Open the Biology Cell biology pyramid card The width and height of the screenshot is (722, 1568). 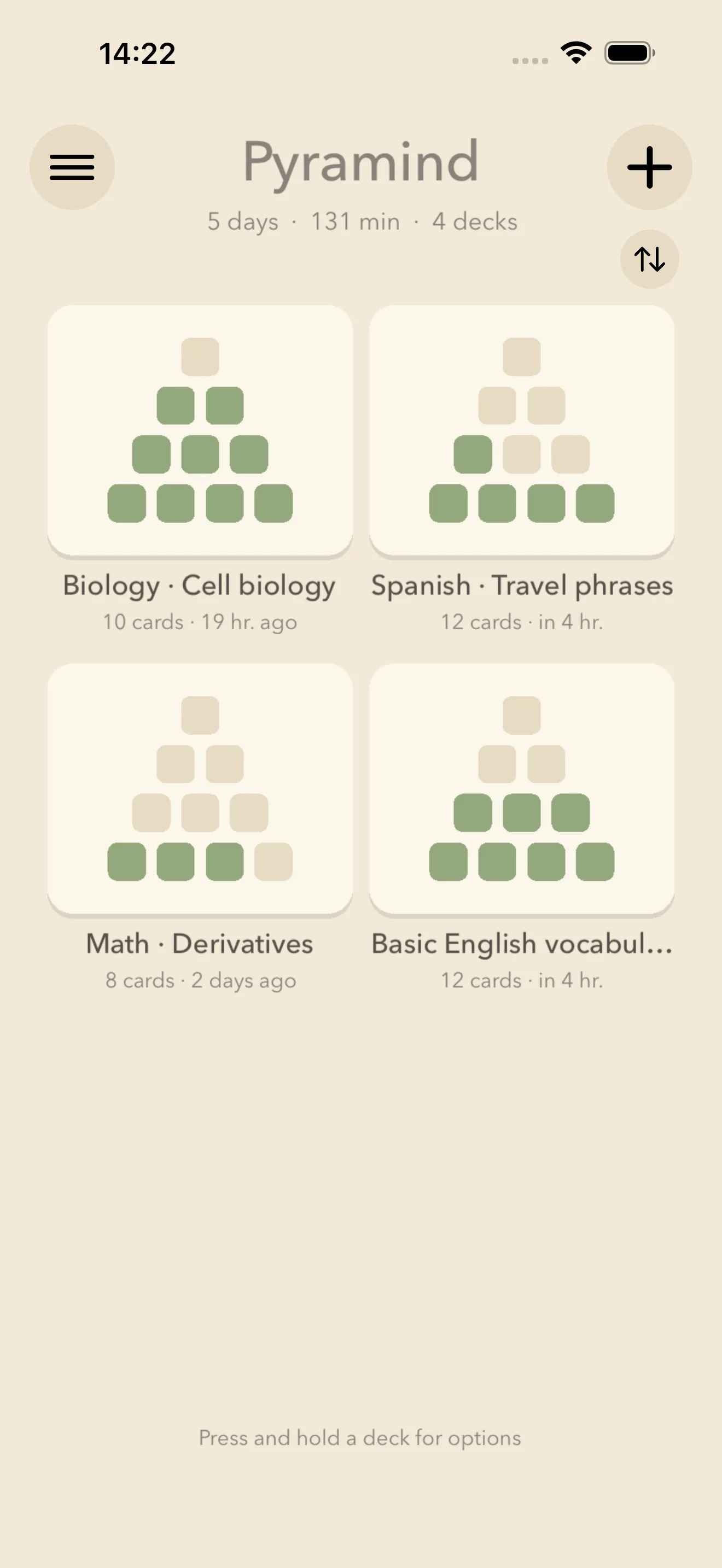[200, 431]
